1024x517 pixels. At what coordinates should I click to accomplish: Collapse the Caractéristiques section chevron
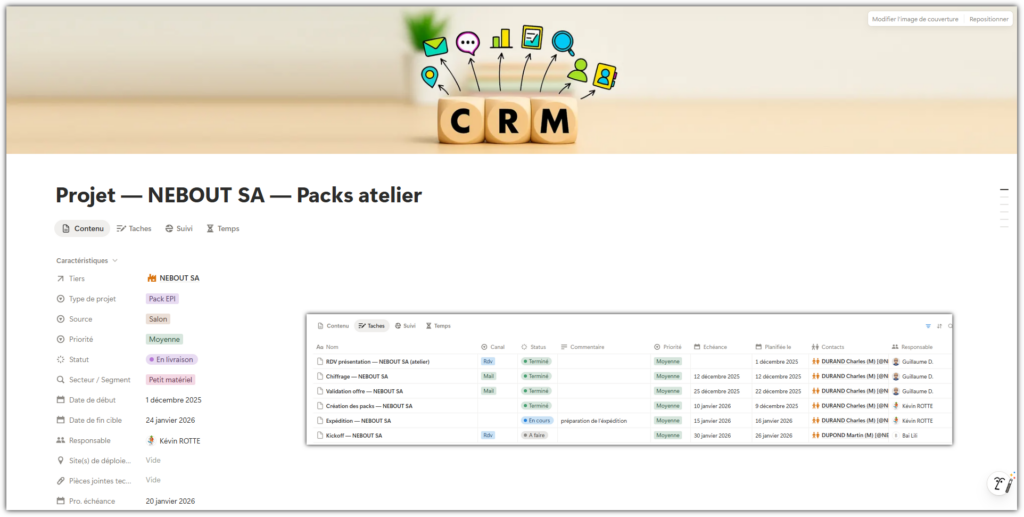[x=115, y=260]
